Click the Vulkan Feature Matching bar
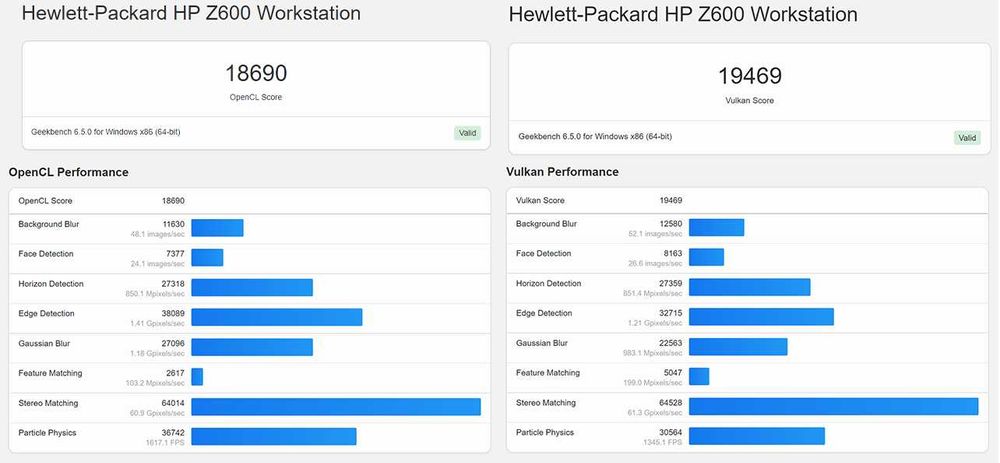Viewport: 1000px width, 463px height. [699, 376]
